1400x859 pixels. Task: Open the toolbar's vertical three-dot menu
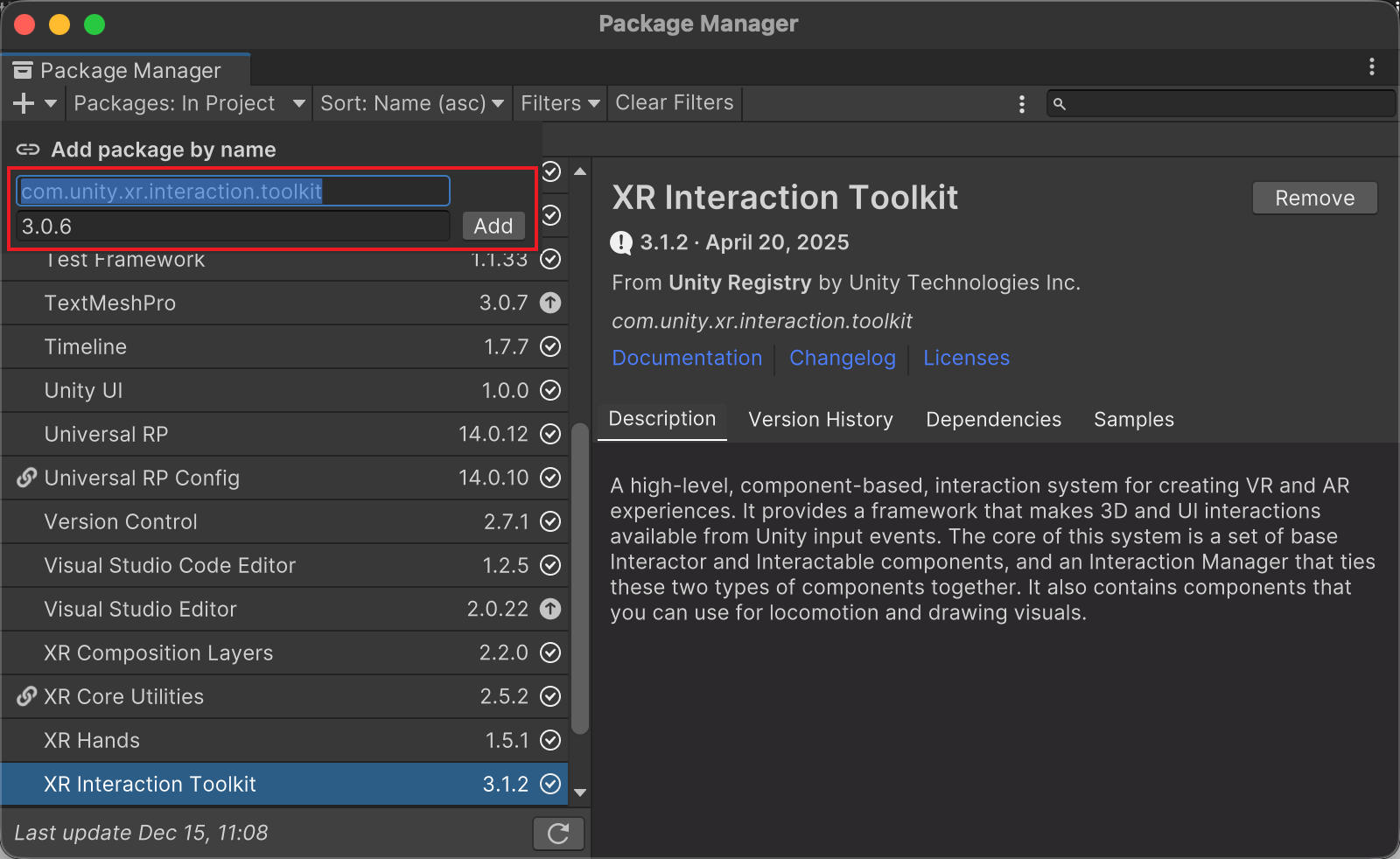coord(1021,104)
